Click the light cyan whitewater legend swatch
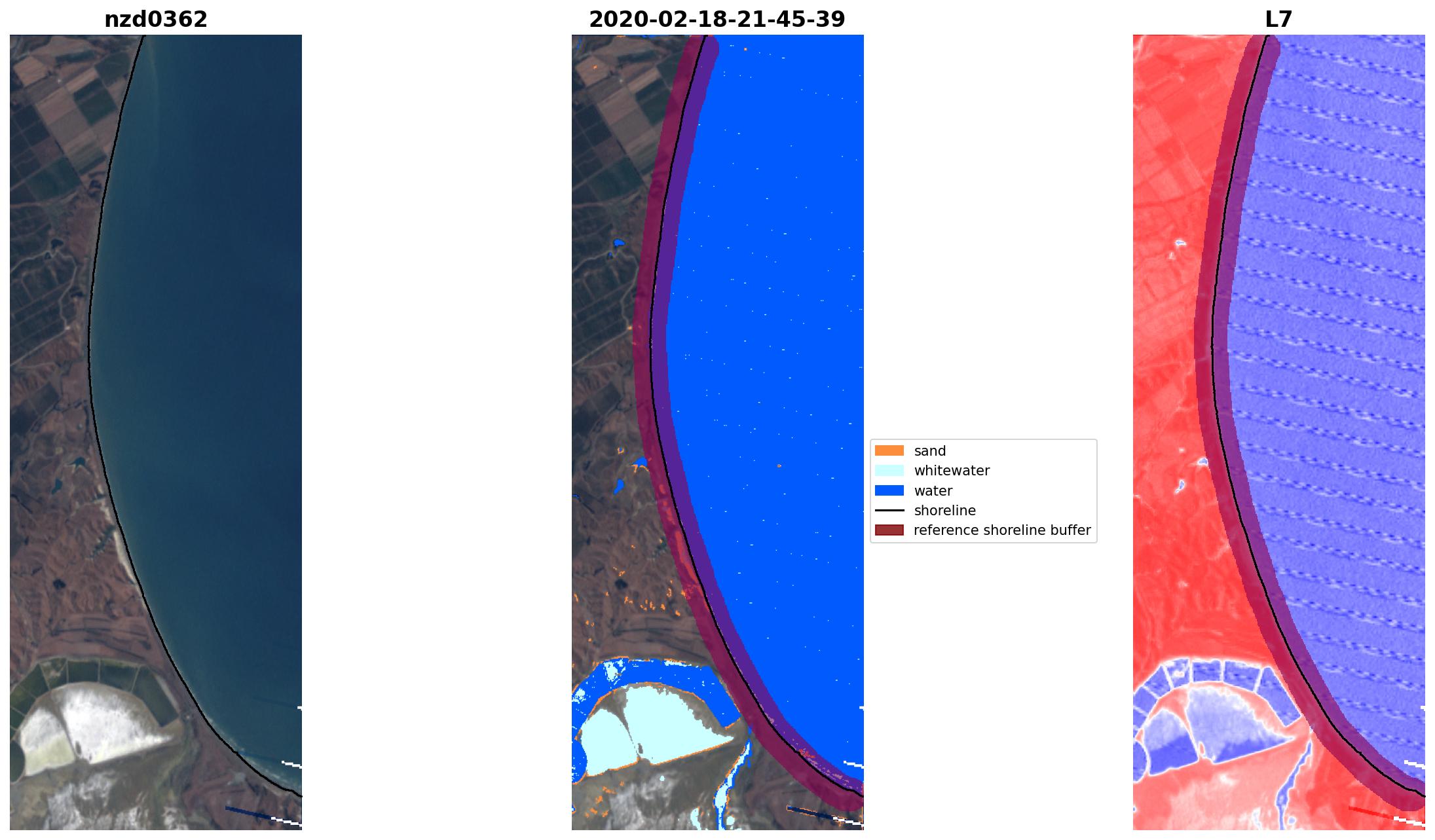The height and width of the screenshot is (840, 1435). point(889,471)
